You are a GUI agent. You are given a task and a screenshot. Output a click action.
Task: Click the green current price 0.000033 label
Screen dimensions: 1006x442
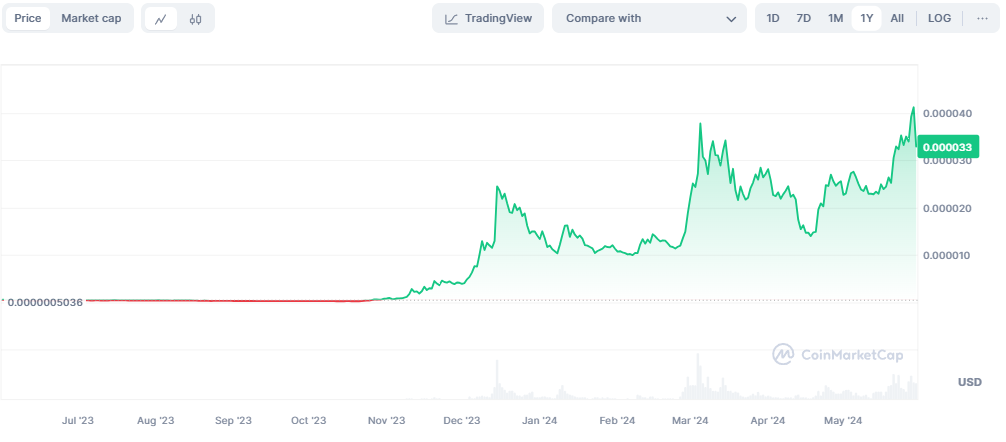(948, 147)
